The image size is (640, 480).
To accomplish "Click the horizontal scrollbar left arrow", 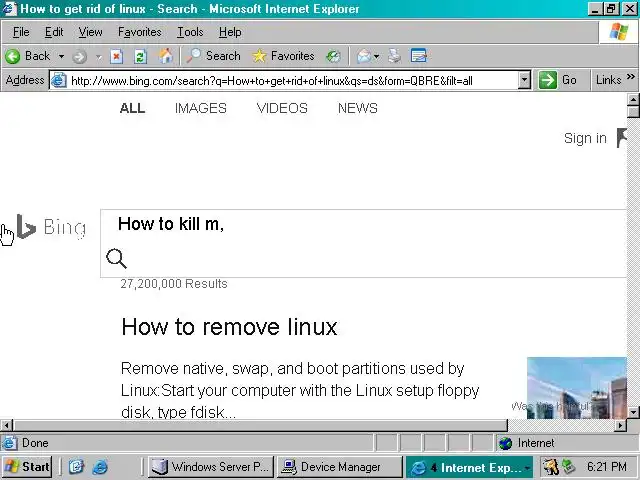I will [6, 425].
